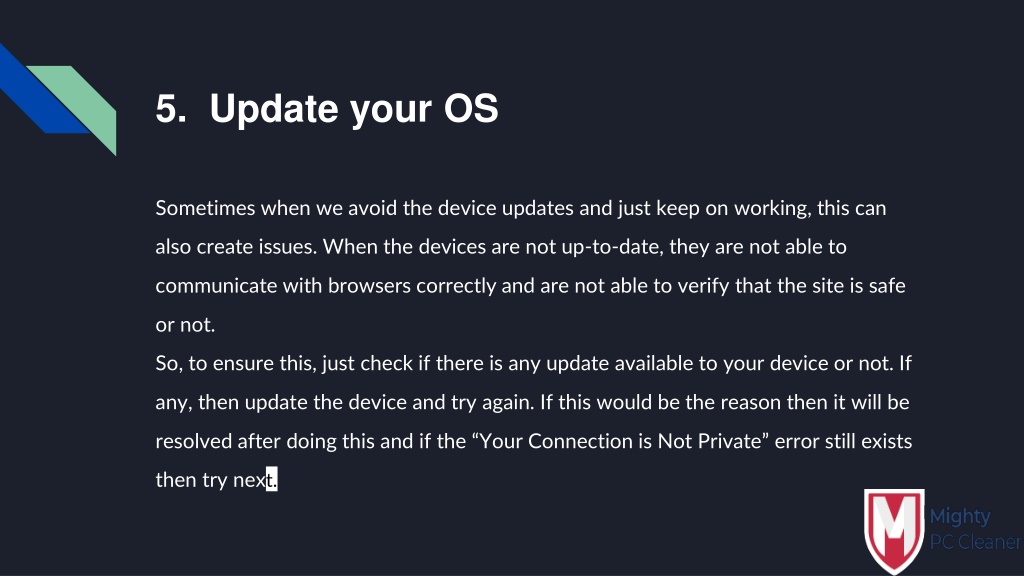Click the line reading 'or not.'
This screenshot has width=1024, height=576.
coord(185,325)
